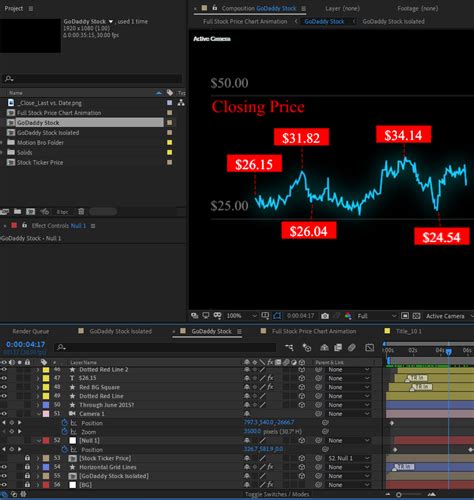Click stopwatch for Camera 1 Zoom property

65,432
